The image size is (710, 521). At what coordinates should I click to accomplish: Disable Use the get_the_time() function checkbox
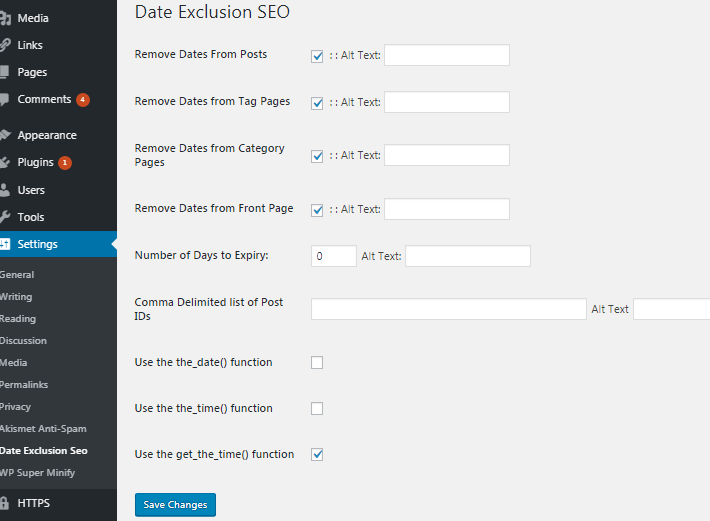point(317,454)
